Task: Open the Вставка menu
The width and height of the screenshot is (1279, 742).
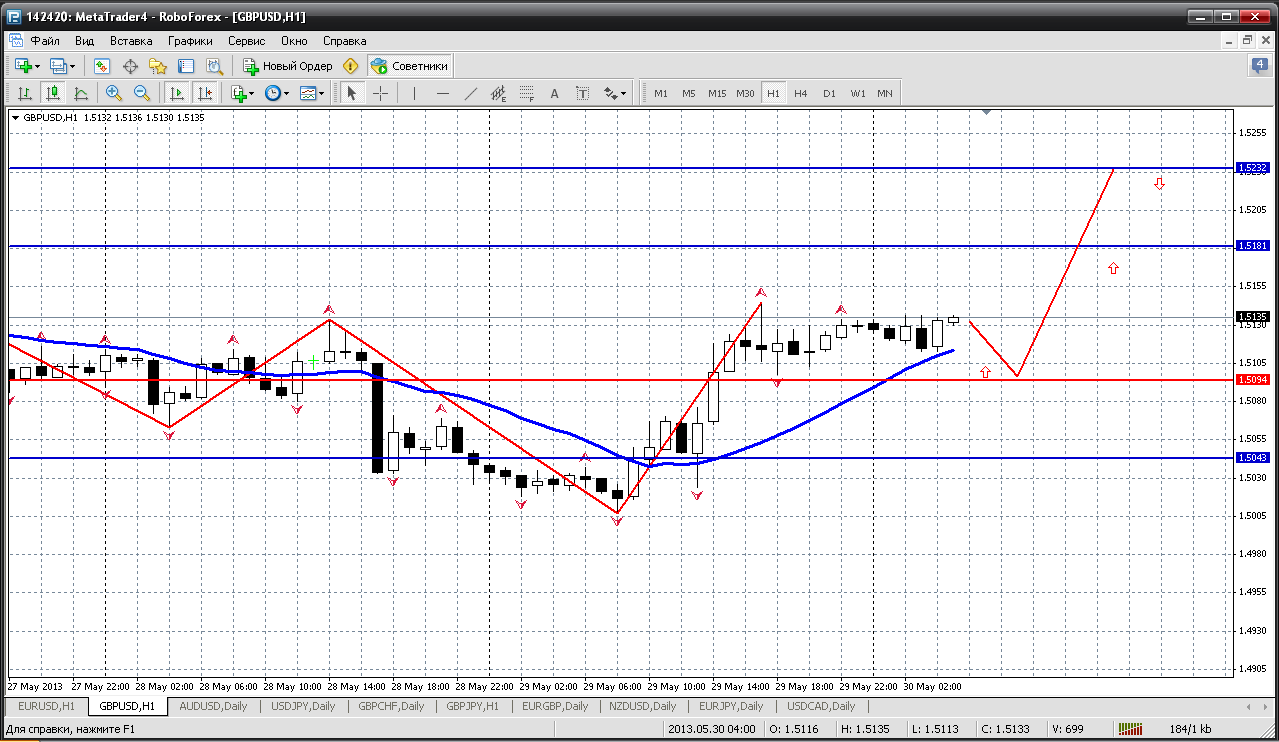Action: pos(131,41)
